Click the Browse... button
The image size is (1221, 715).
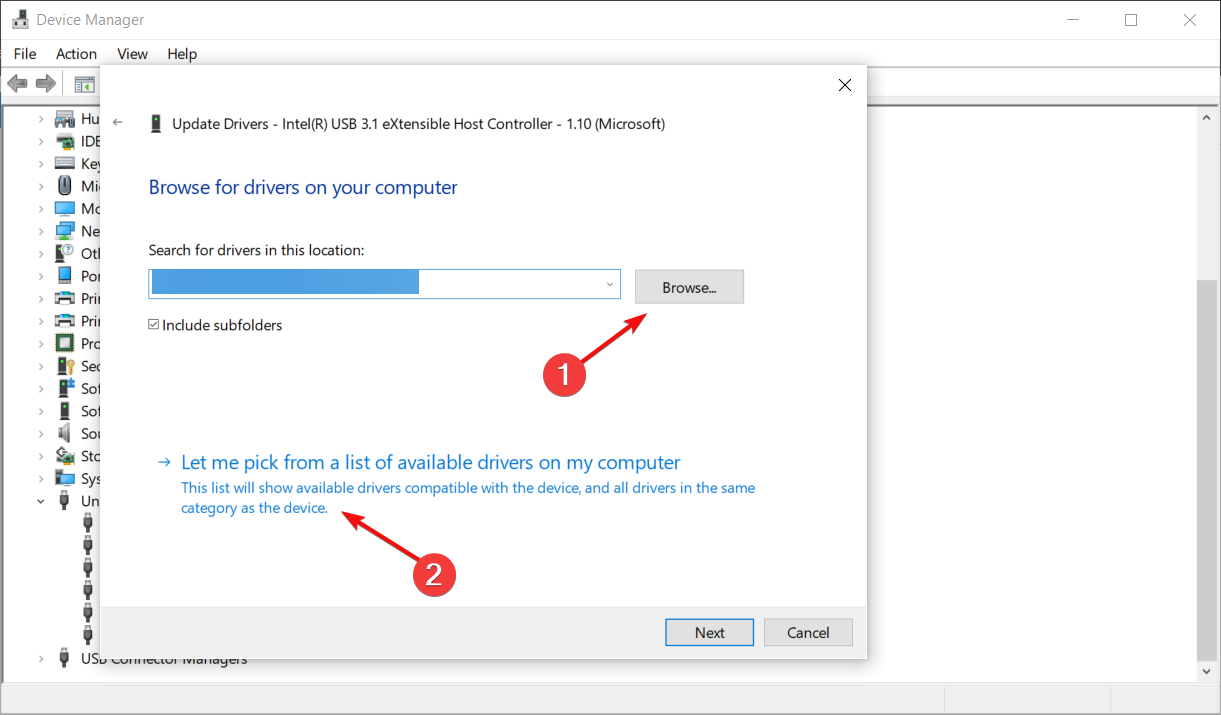pos(689,287)
